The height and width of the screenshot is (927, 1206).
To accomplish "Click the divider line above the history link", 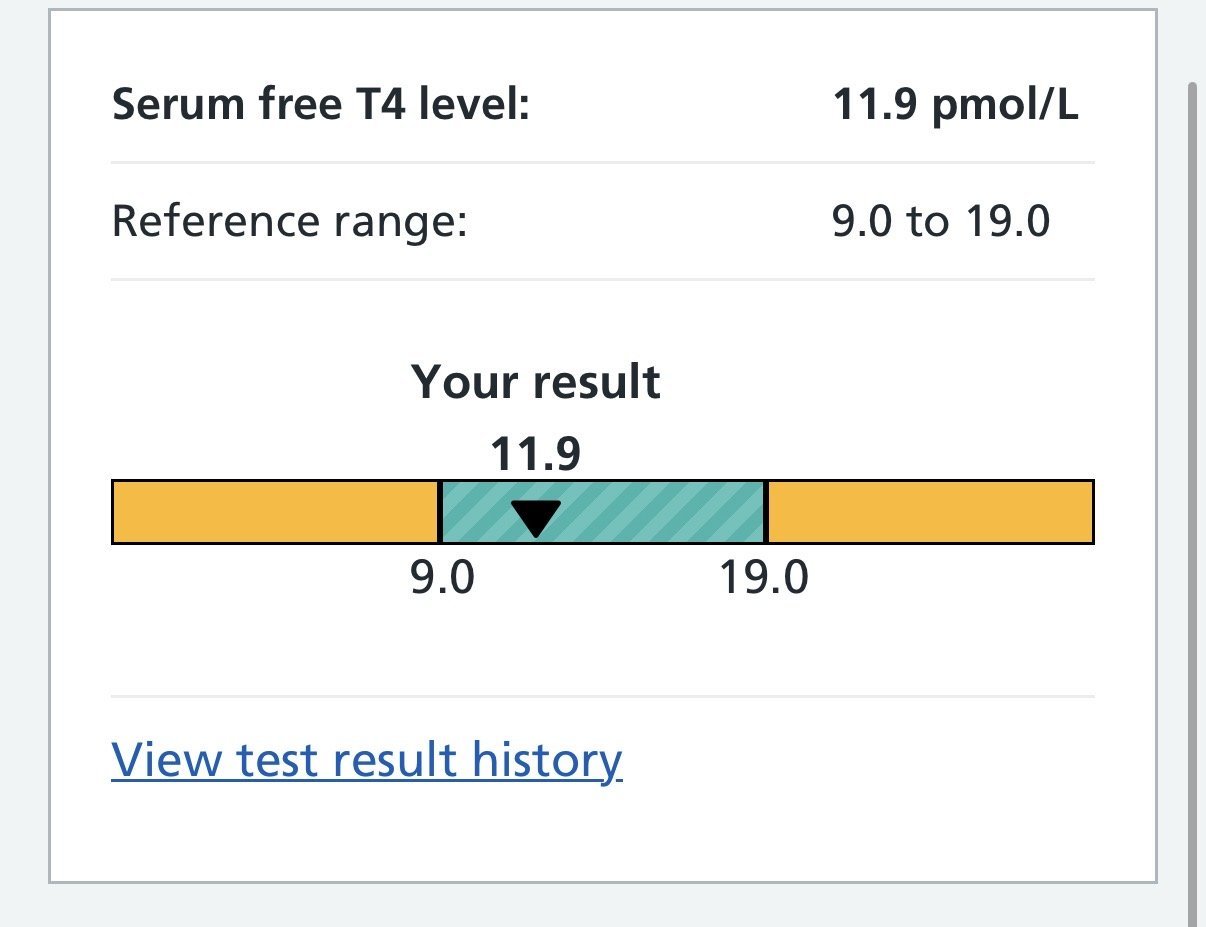I will pyautogui.click(x=602, y=696).
